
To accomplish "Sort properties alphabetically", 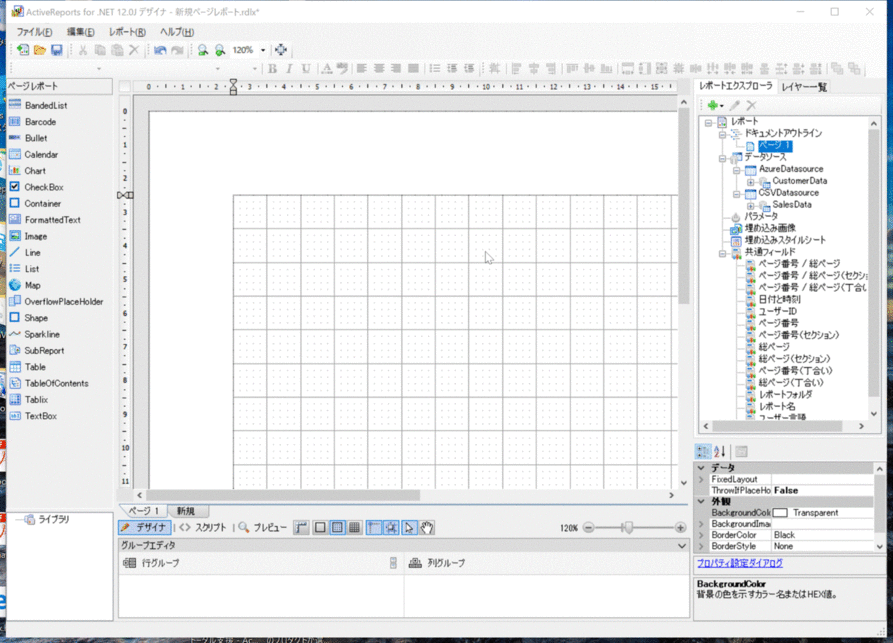I will [x=720, y=452].
